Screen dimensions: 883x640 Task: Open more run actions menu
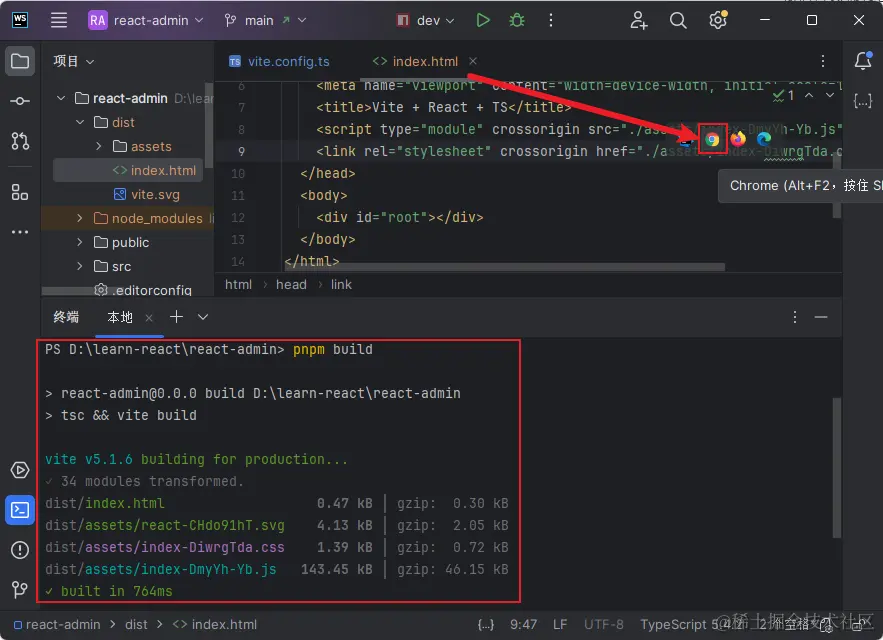coord(551,21)
